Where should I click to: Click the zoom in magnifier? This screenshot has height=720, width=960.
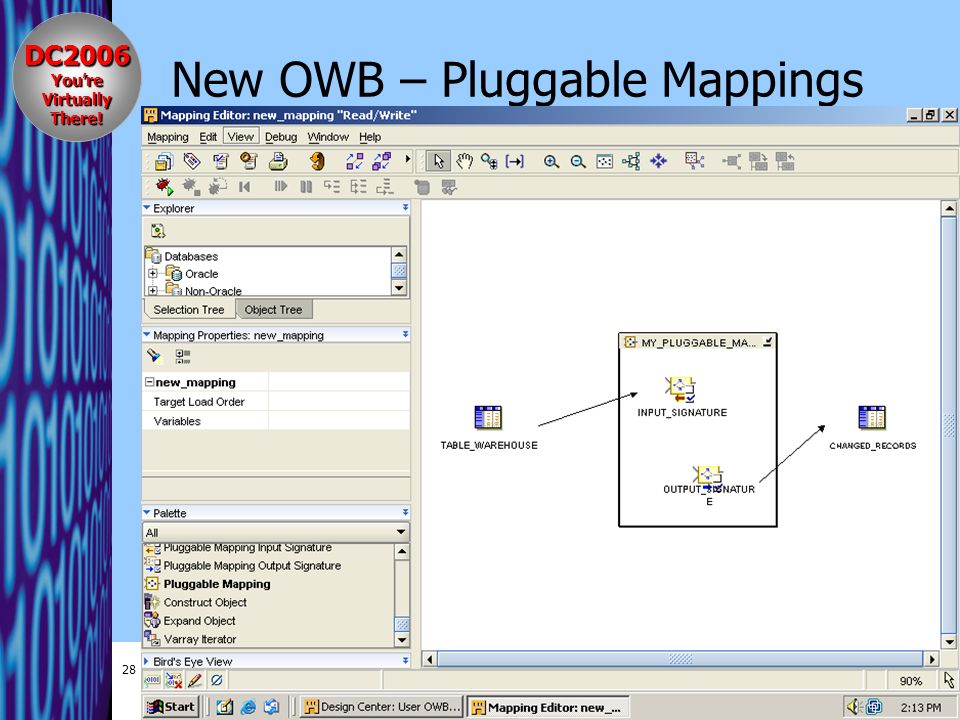tap(551, 162)
